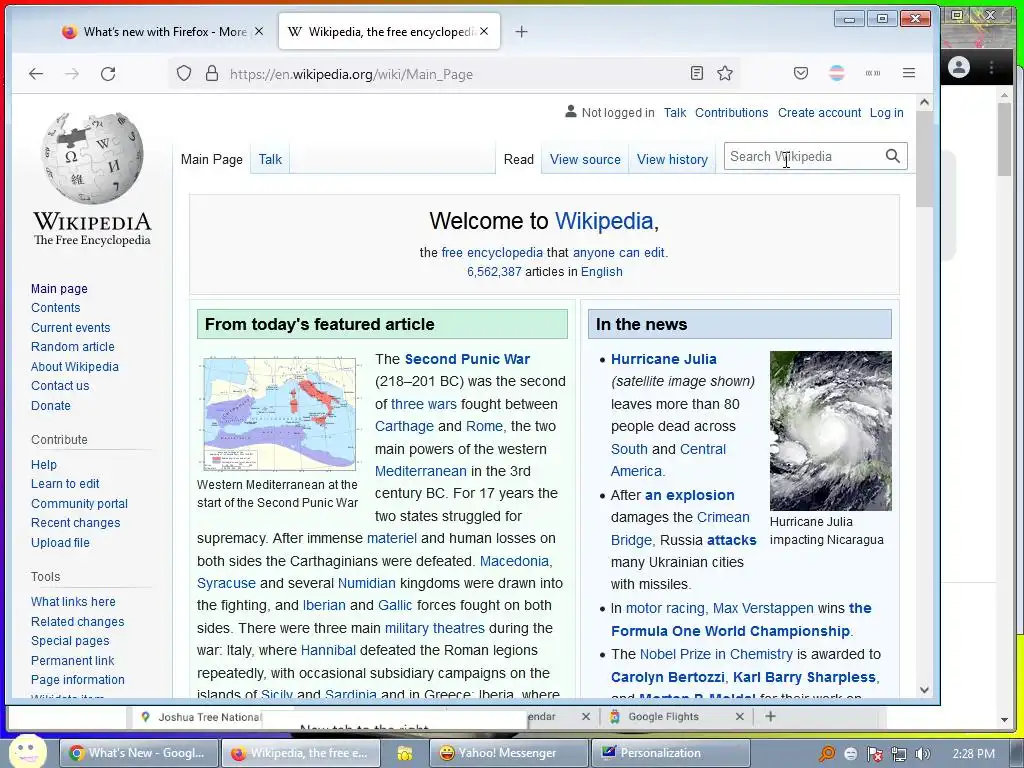Click the padlock site security icon

tap(212, 73)
